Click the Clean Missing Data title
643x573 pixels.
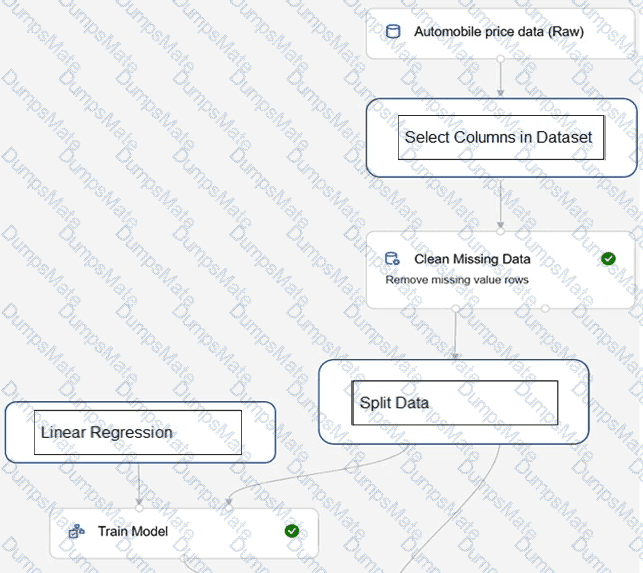472,259
